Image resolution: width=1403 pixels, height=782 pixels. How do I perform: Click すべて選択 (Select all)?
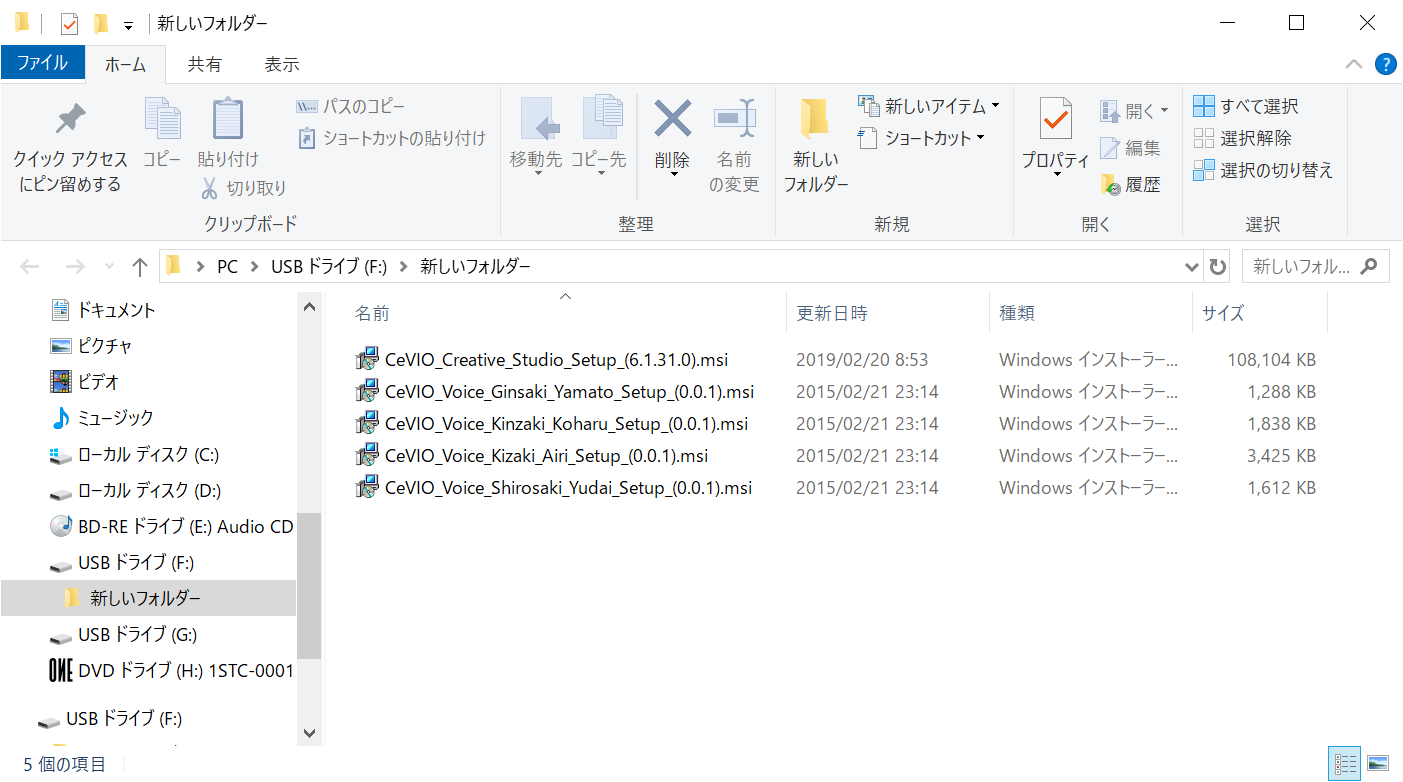[1246, 106]
